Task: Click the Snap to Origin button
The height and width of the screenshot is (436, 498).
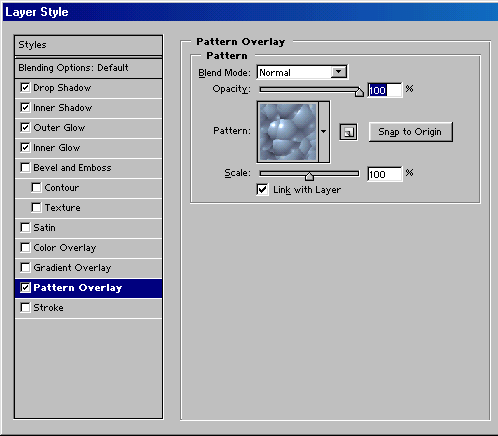Action: (x=411, y=132)
